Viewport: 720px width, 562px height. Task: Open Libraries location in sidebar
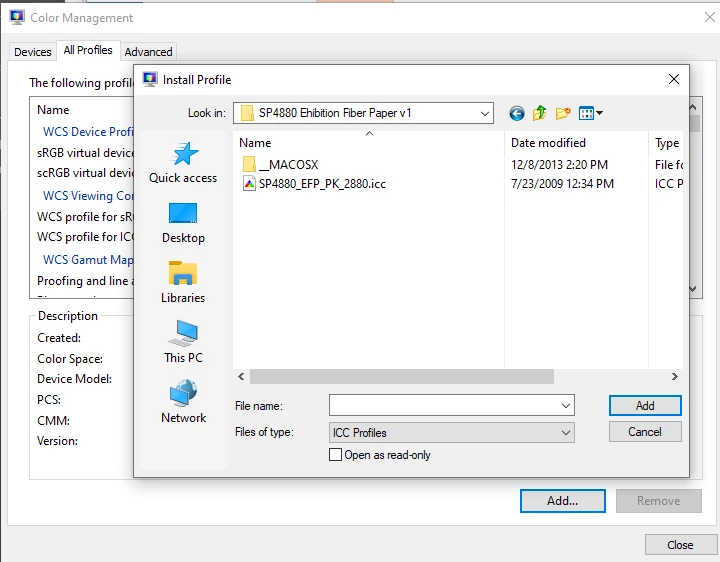tap(183, 282)
